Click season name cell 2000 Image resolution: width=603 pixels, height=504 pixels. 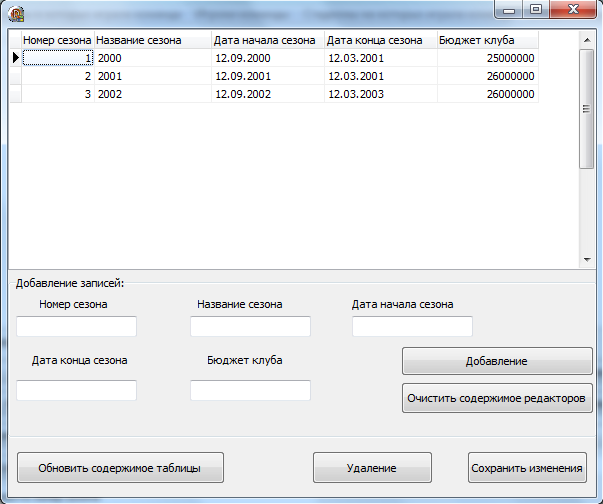153,58
